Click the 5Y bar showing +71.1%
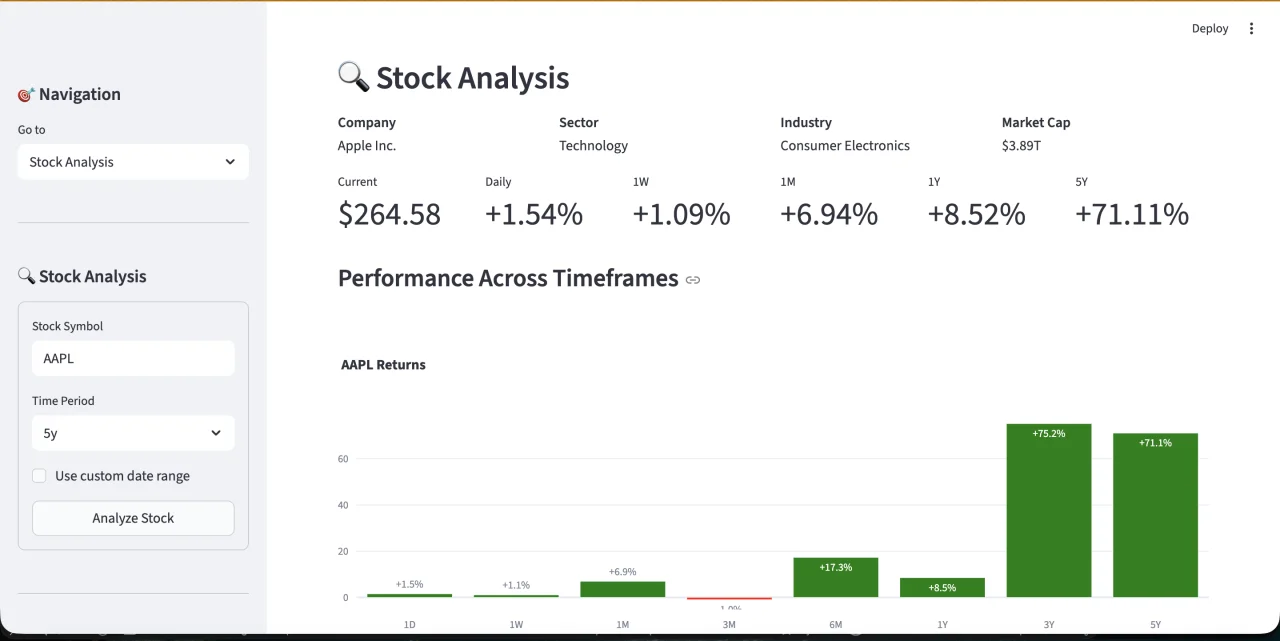The height and width of the screenshot is (641, 1280). tap(1155, 515)
